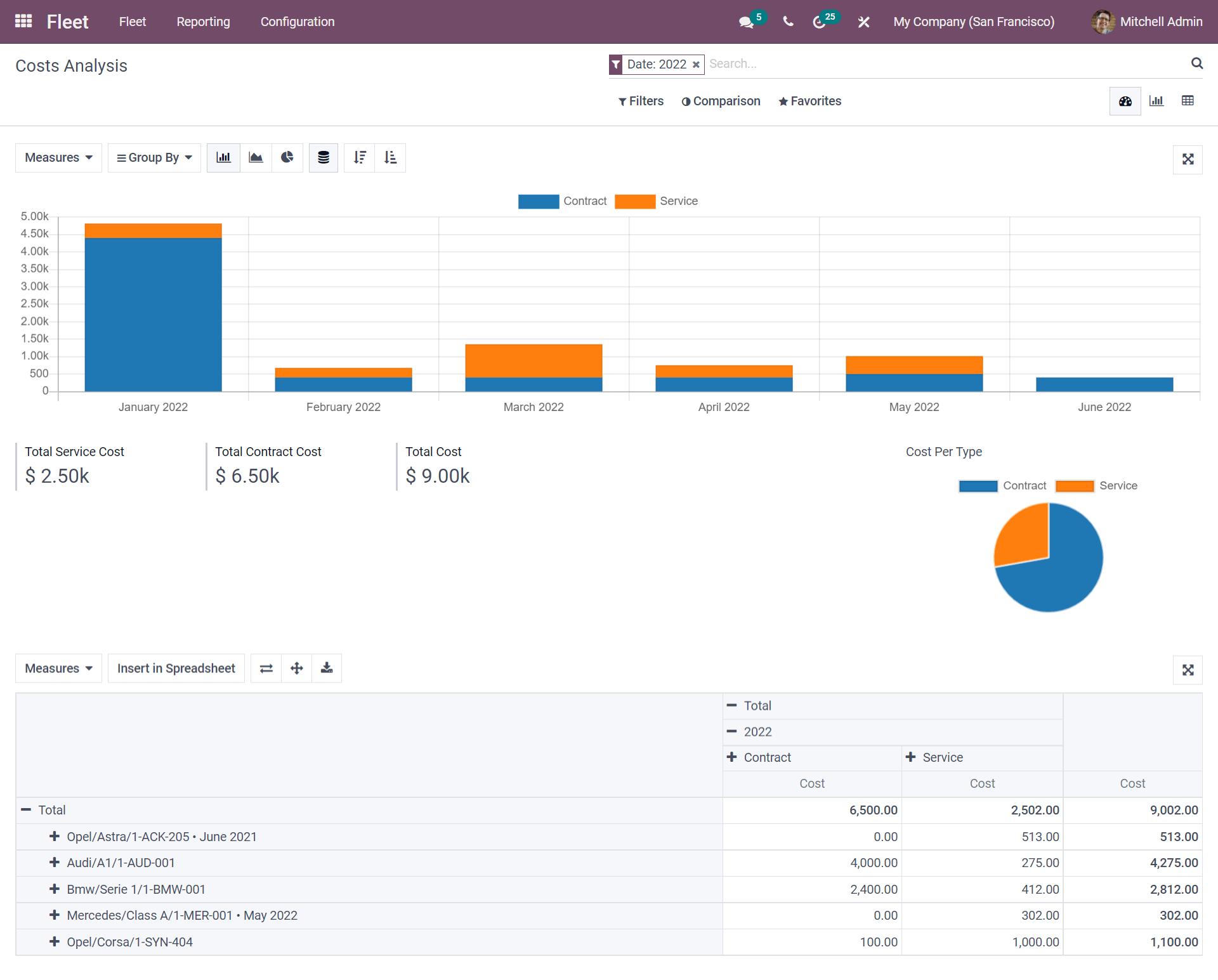Open the Measures dropdown
Screen dimensions: 1218x980
[57, 157]
